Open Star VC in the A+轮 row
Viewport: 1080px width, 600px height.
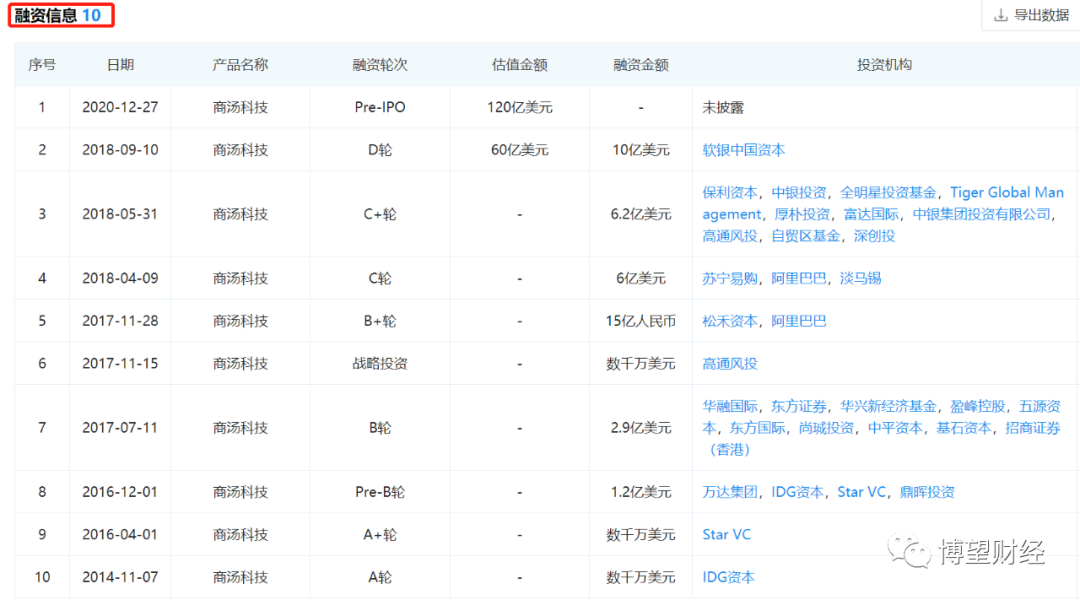pyautogui.click(x=726, y=535)
